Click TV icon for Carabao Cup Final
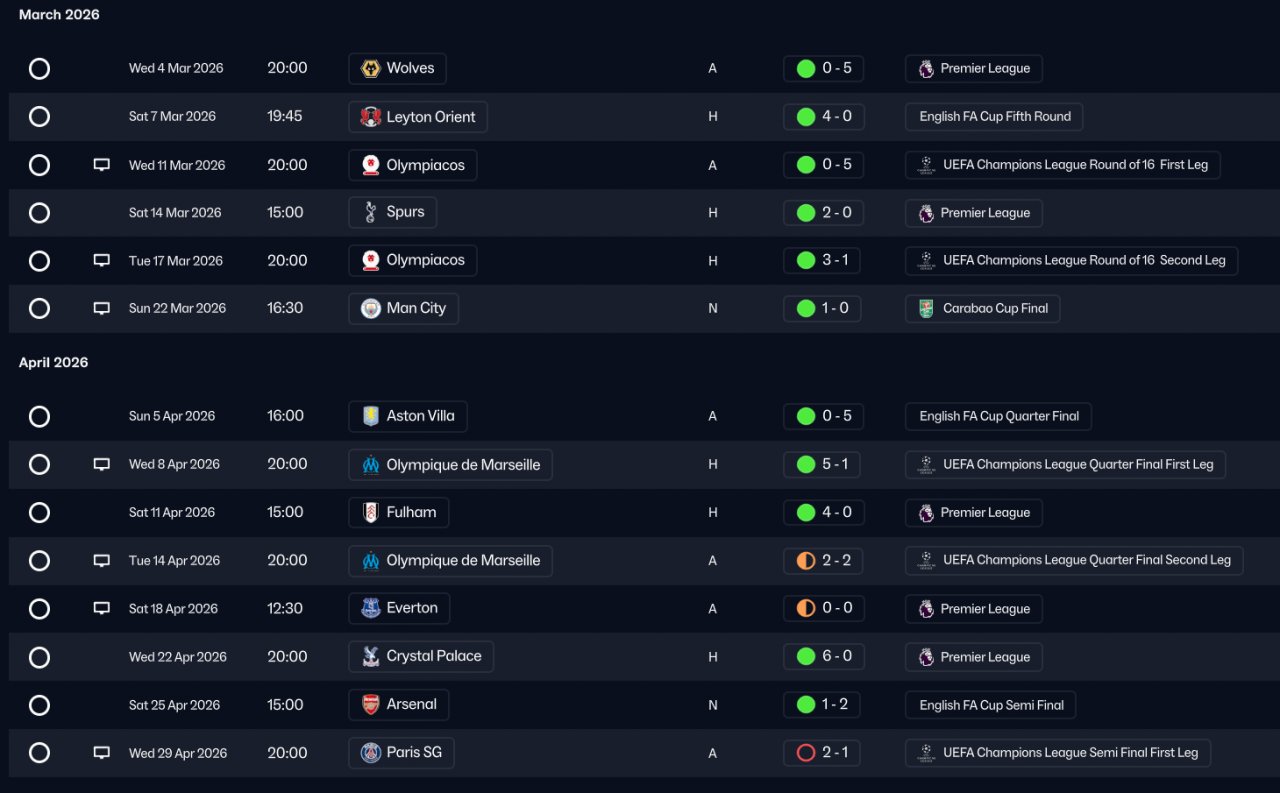 coord(101,309)
